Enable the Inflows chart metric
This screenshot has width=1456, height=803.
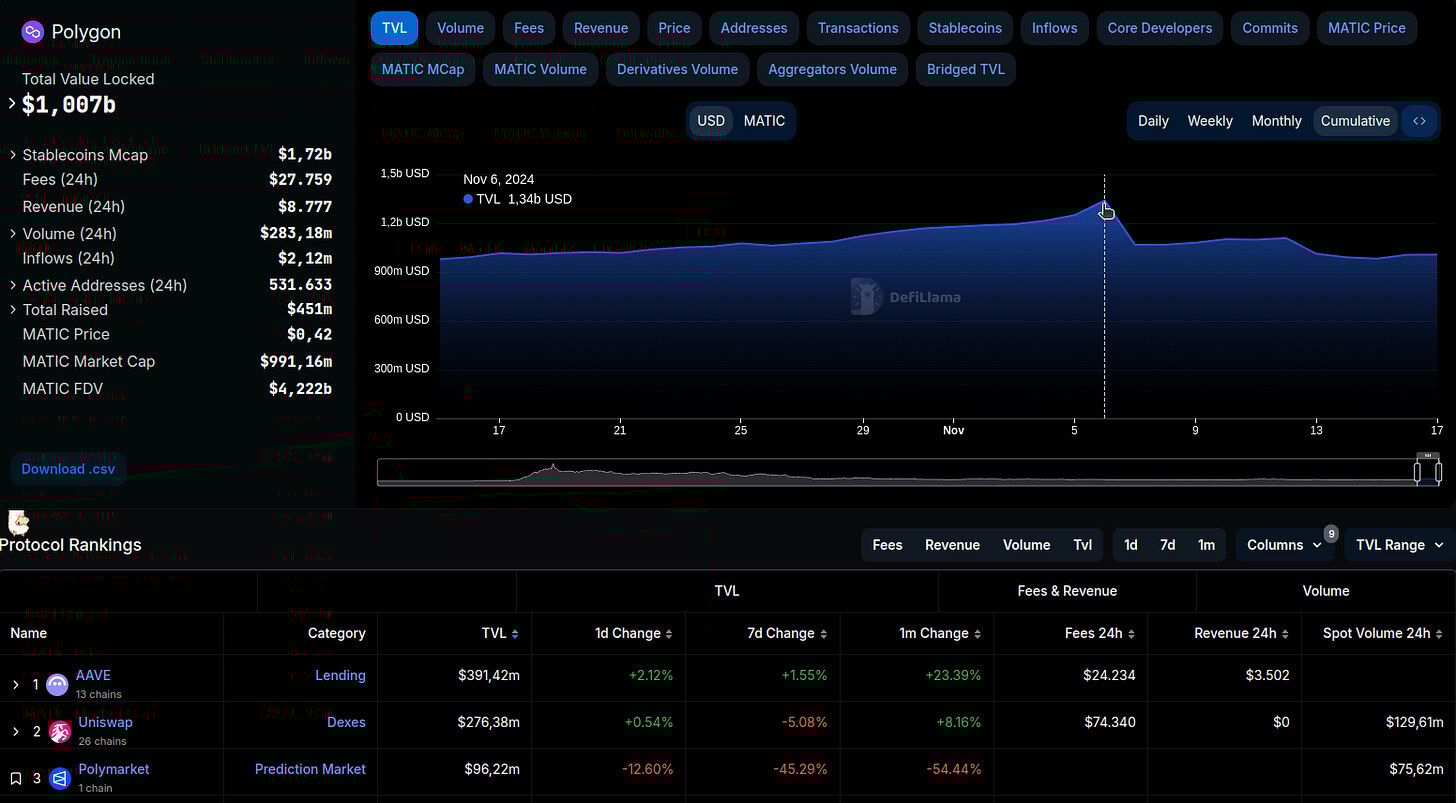[1055, 28]
